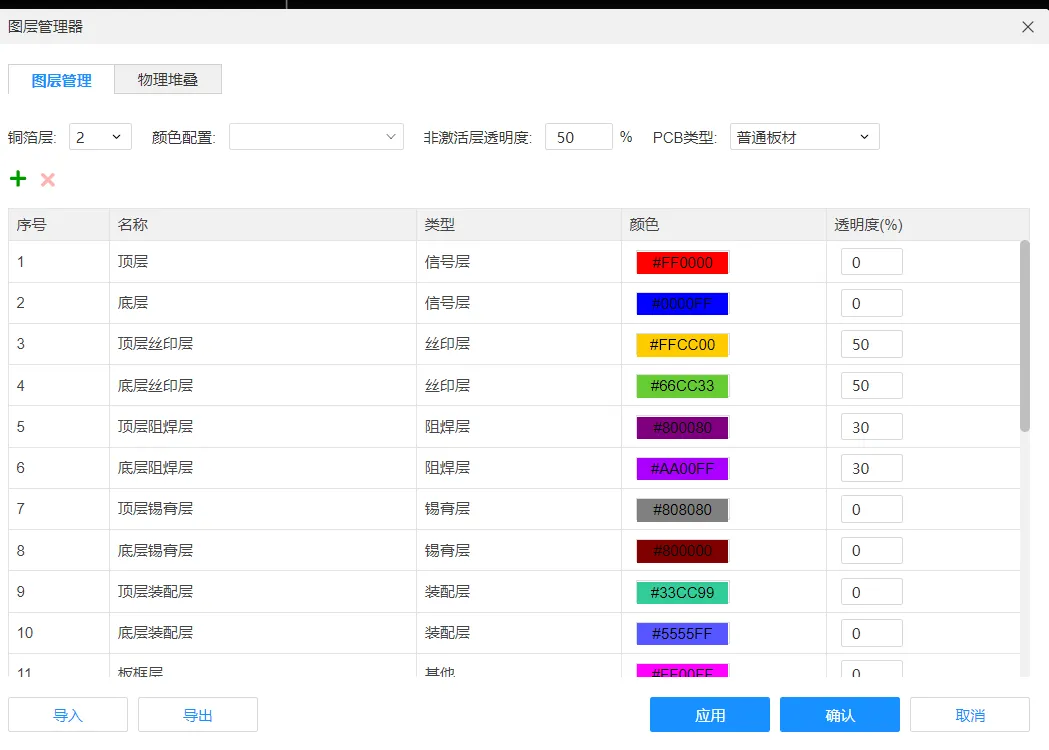Pick the green #66CC33 color swatch
This screenshot has width=1049, height=750.
[x=682, y=386]
